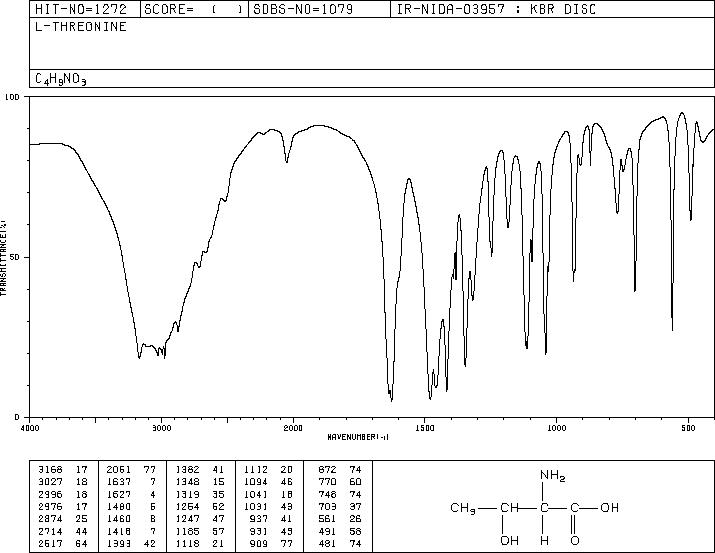Click the 500 wavenumber axis label
Screen dimensions: 715x553
[x=688, y=428]
